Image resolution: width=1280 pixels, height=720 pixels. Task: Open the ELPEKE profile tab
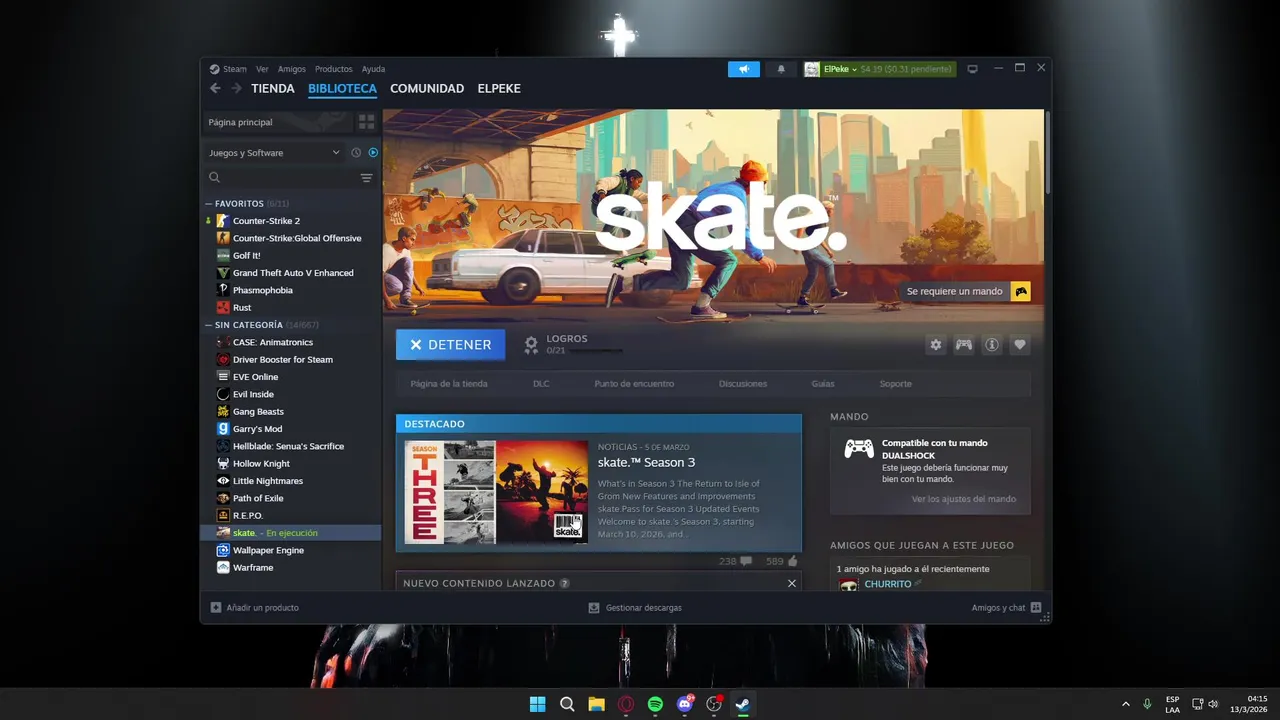click(x=499, y=88)
